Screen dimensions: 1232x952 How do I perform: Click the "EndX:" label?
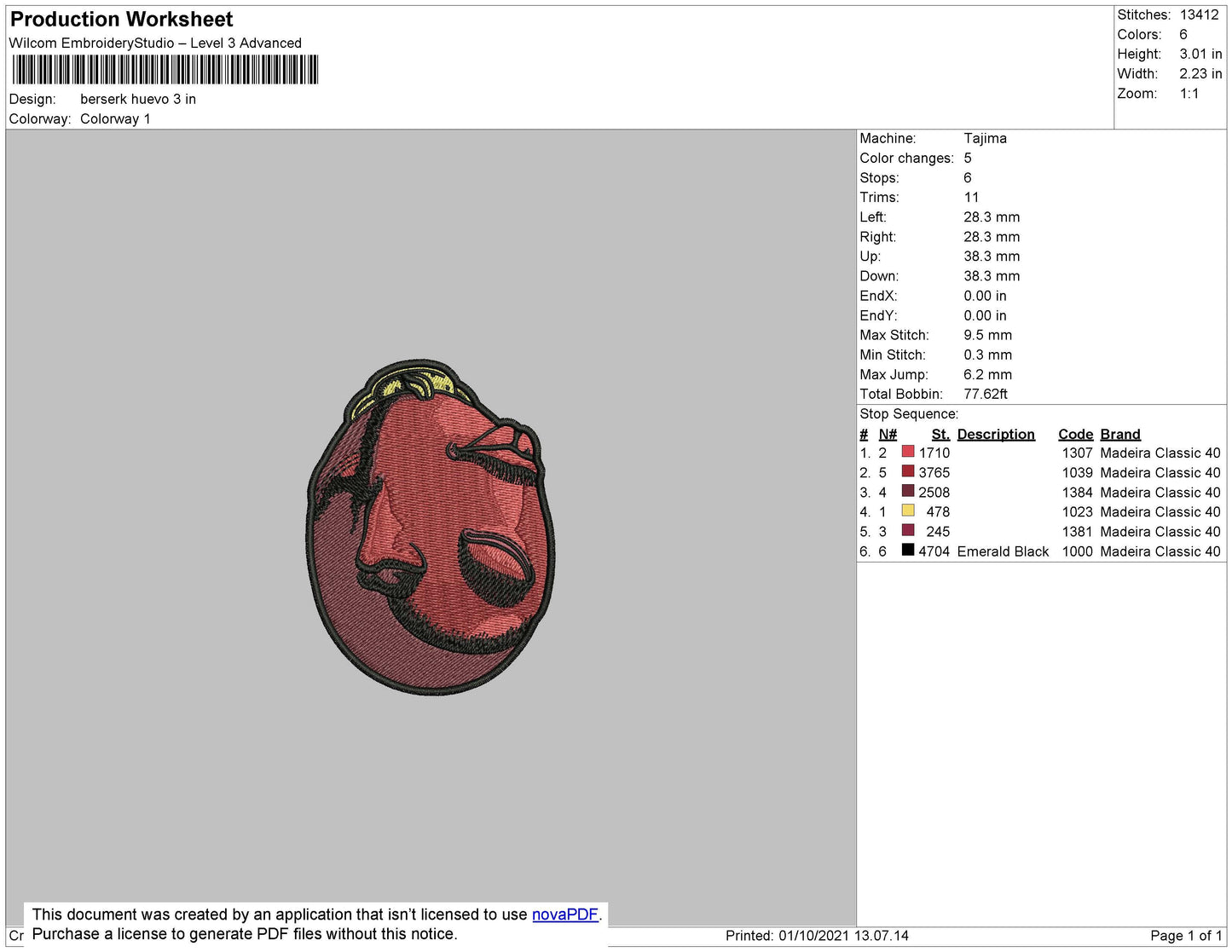pyautogui.click(x=878, y=296)
